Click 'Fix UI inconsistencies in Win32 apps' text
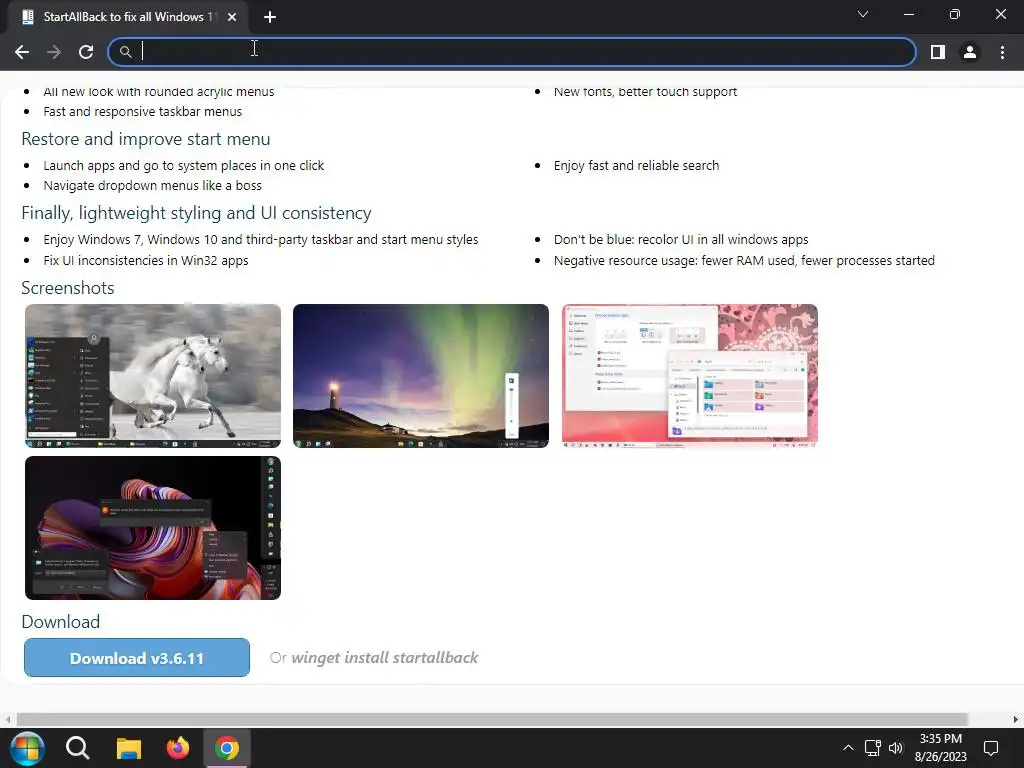 pos(146,260)
